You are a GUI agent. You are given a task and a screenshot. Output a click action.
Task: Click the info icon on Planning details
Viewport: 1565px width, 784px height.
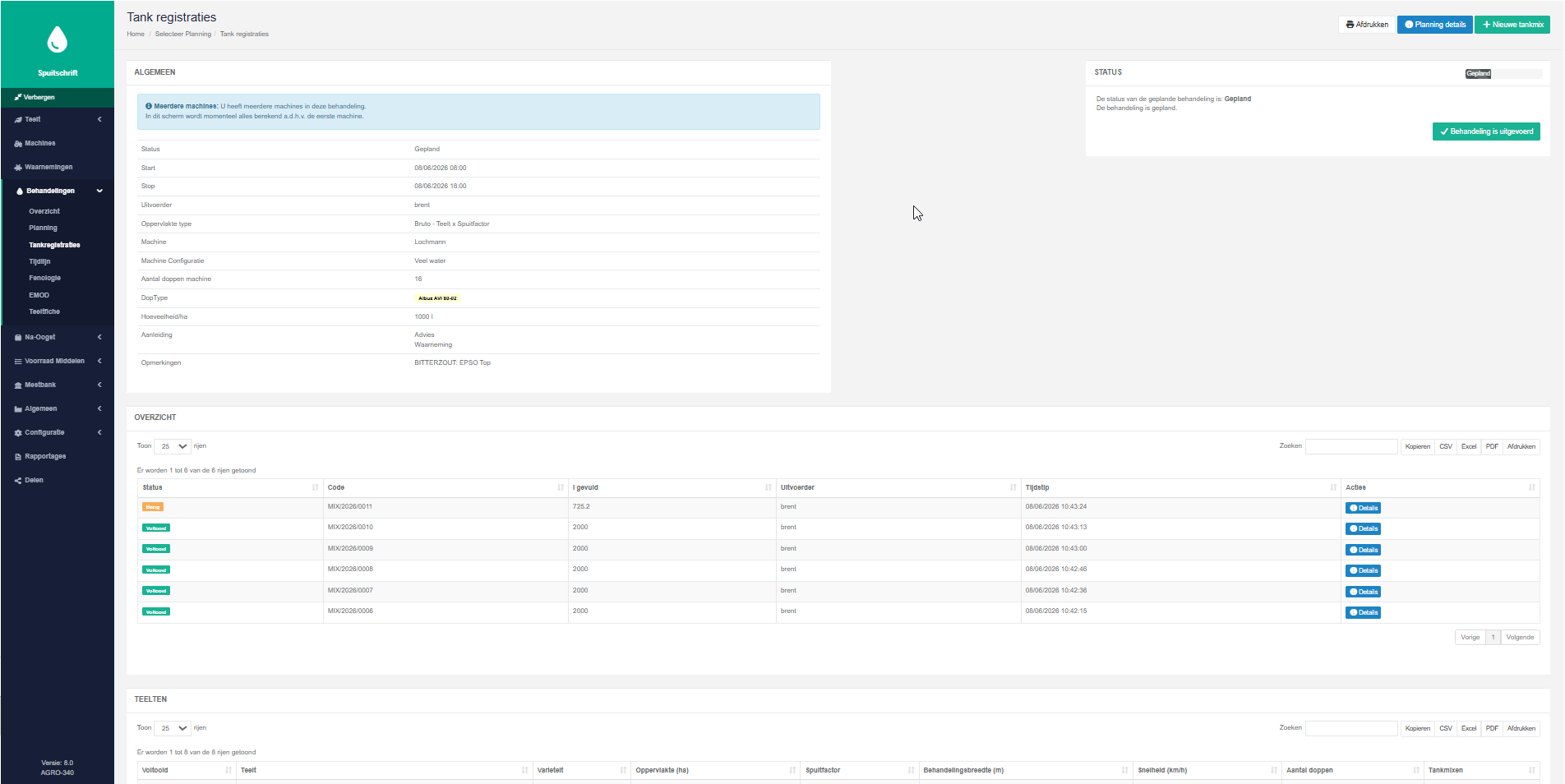(1409, 25)
